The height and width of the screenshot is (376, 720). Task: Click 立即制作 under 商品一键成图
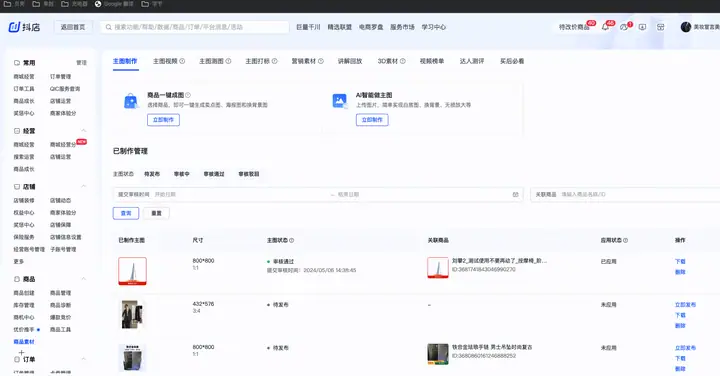coord(163,120)
